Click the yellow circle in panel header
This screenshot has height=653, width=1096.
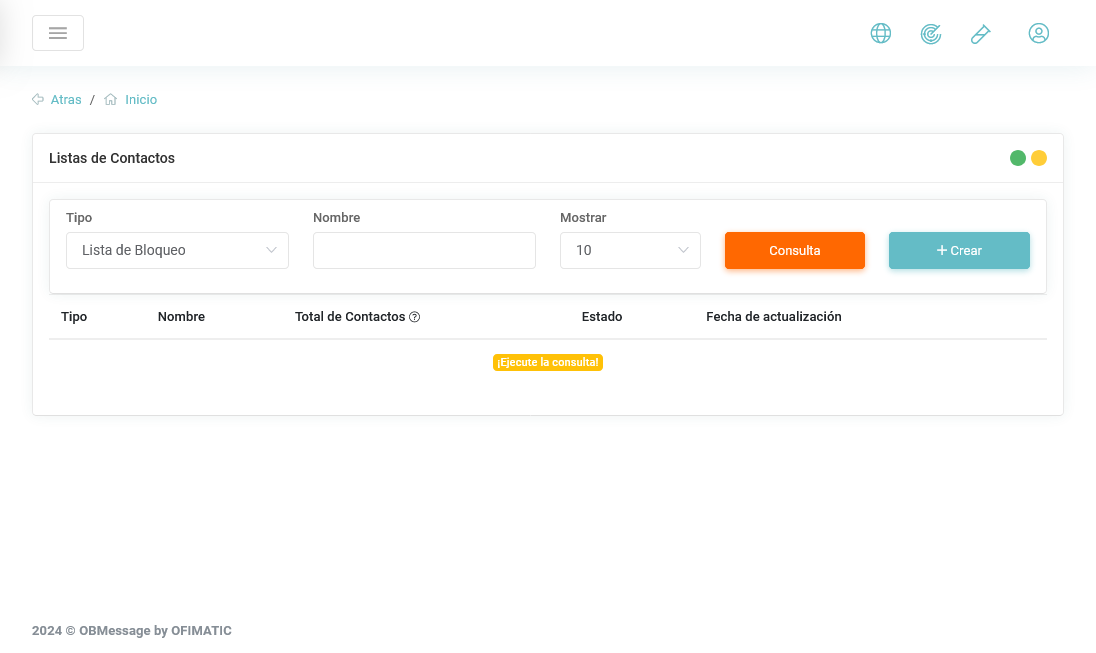[1039, 158]
